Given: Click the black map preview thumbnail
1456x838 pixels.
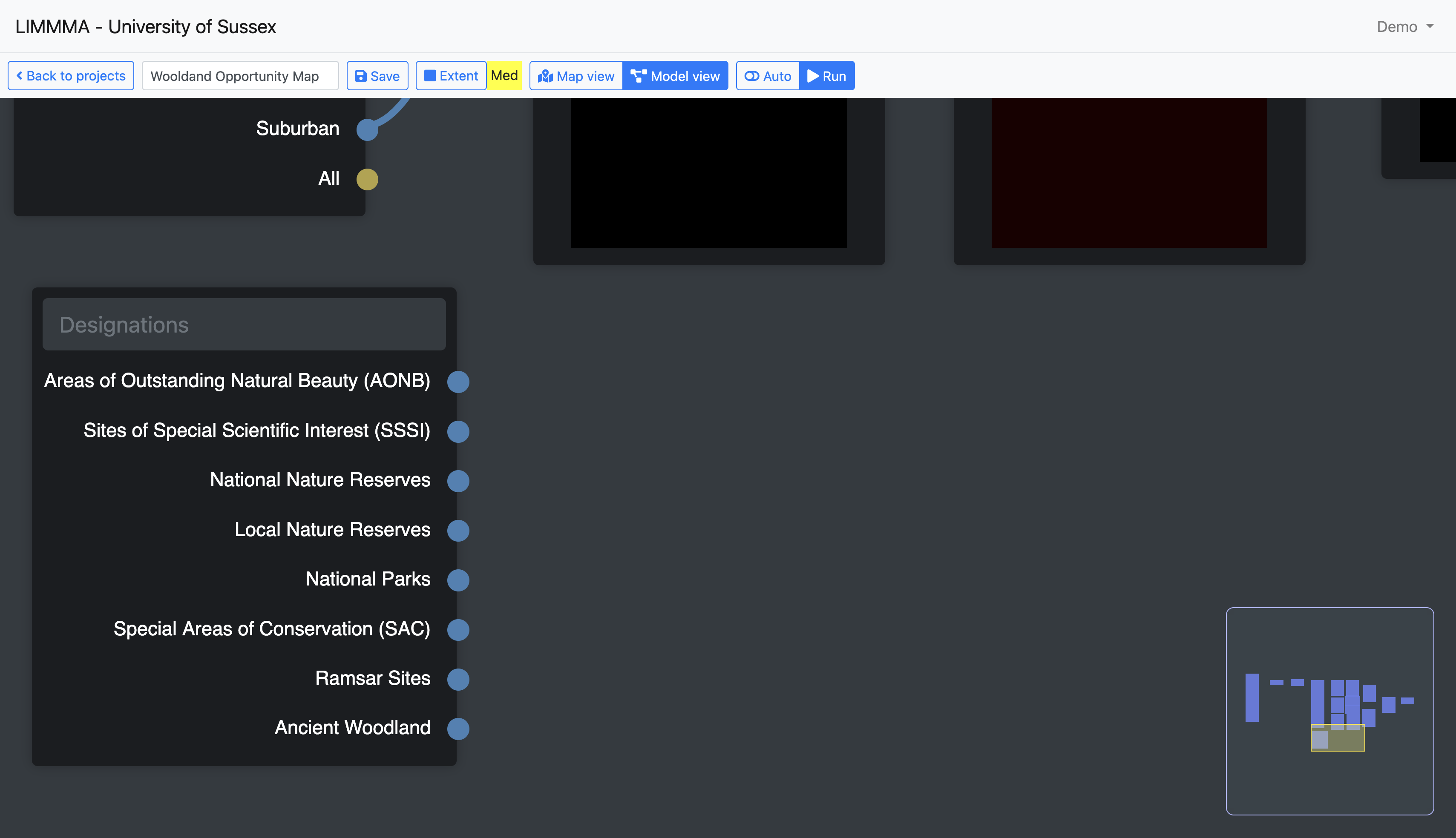Looking at the screenshot, I should point(708,172).
